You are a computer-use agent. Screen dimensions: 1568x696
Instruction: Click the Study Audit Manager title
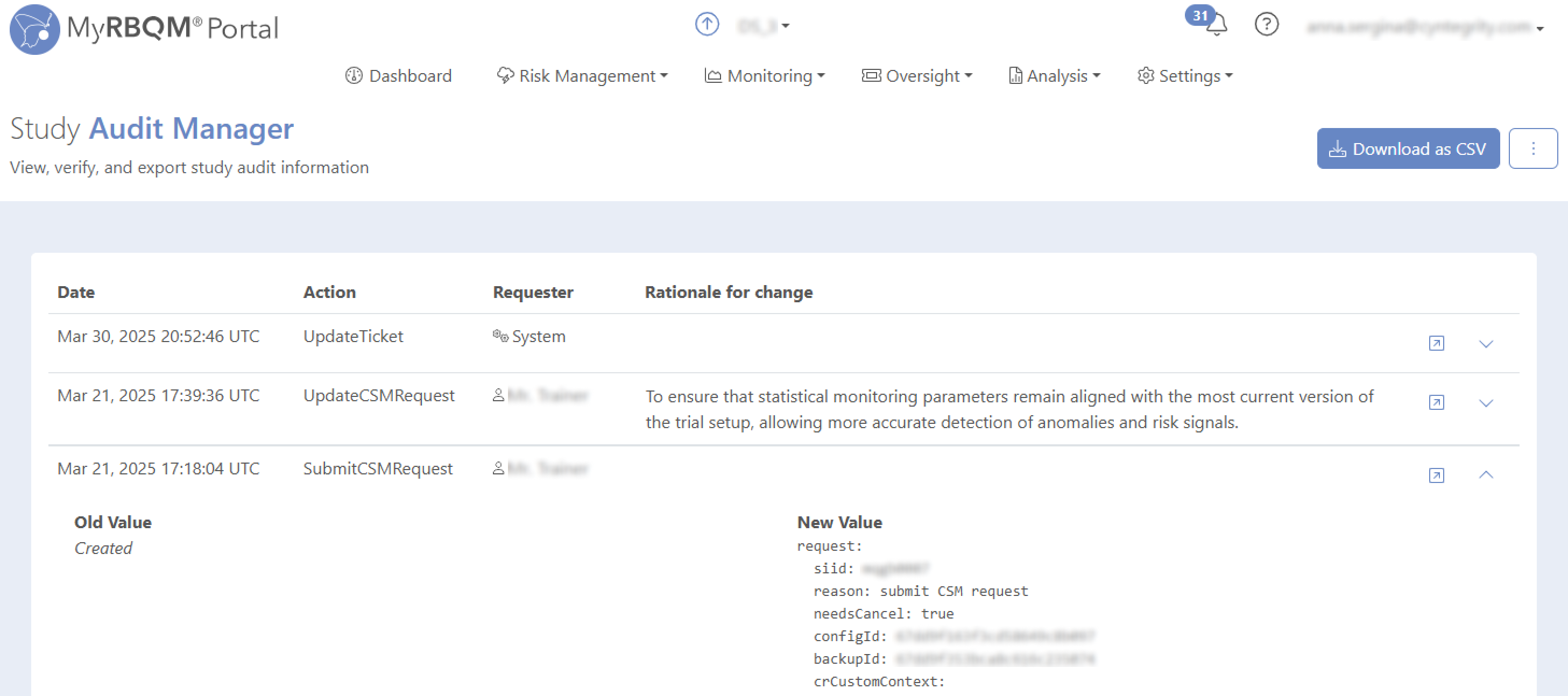152,129
